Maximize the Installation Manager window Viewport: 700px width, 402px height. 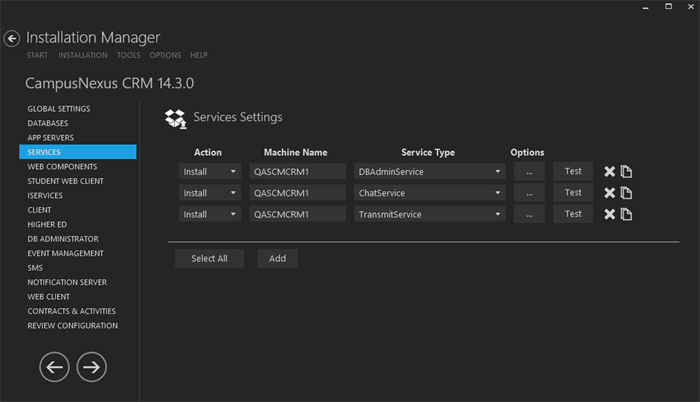click(x=668, y=6)
